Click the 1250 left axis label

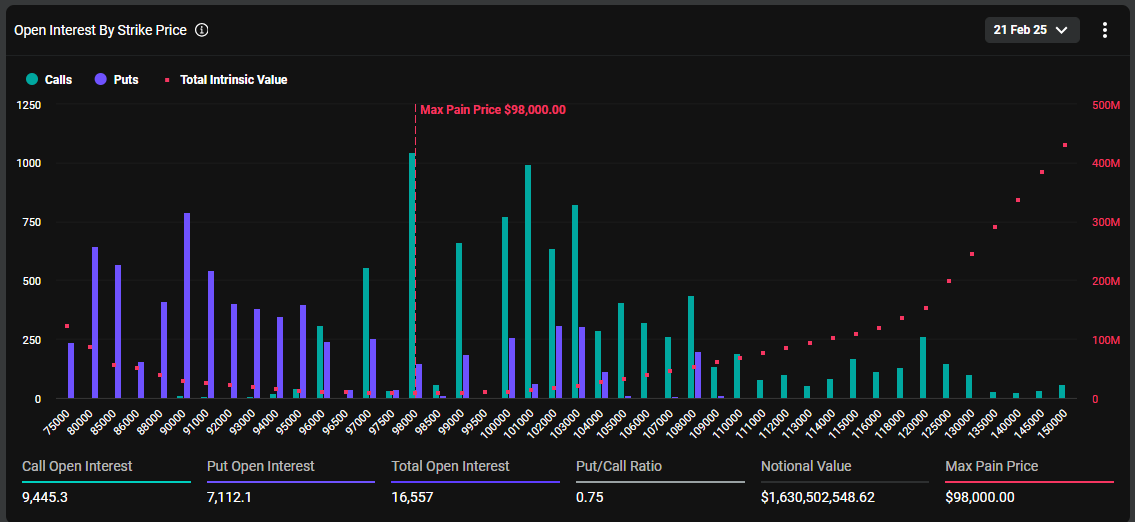(29, 105)
